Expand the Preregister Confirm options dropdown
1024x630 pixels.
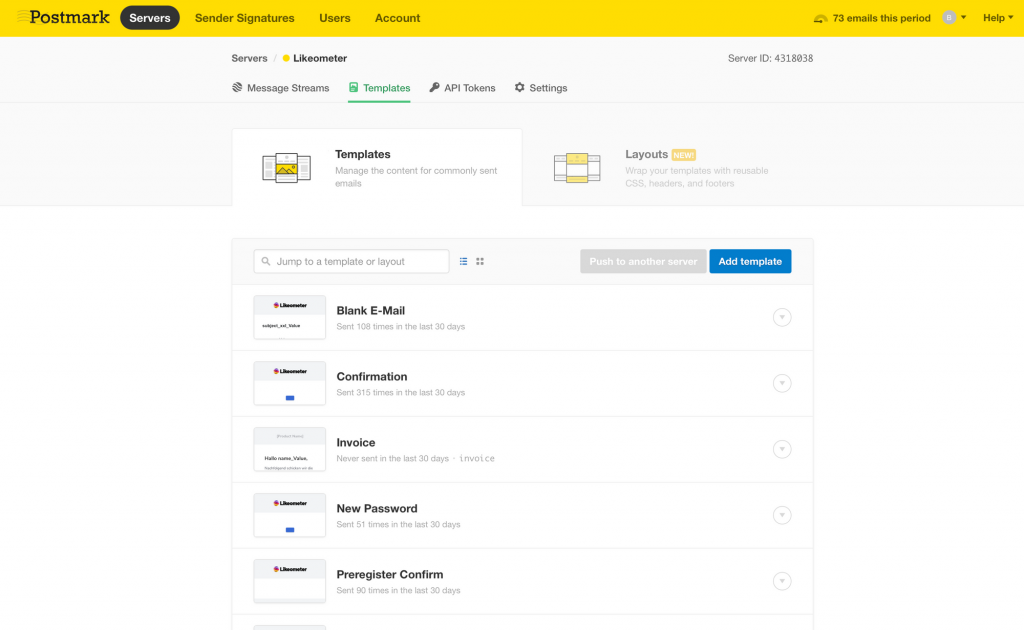(782, 581)
